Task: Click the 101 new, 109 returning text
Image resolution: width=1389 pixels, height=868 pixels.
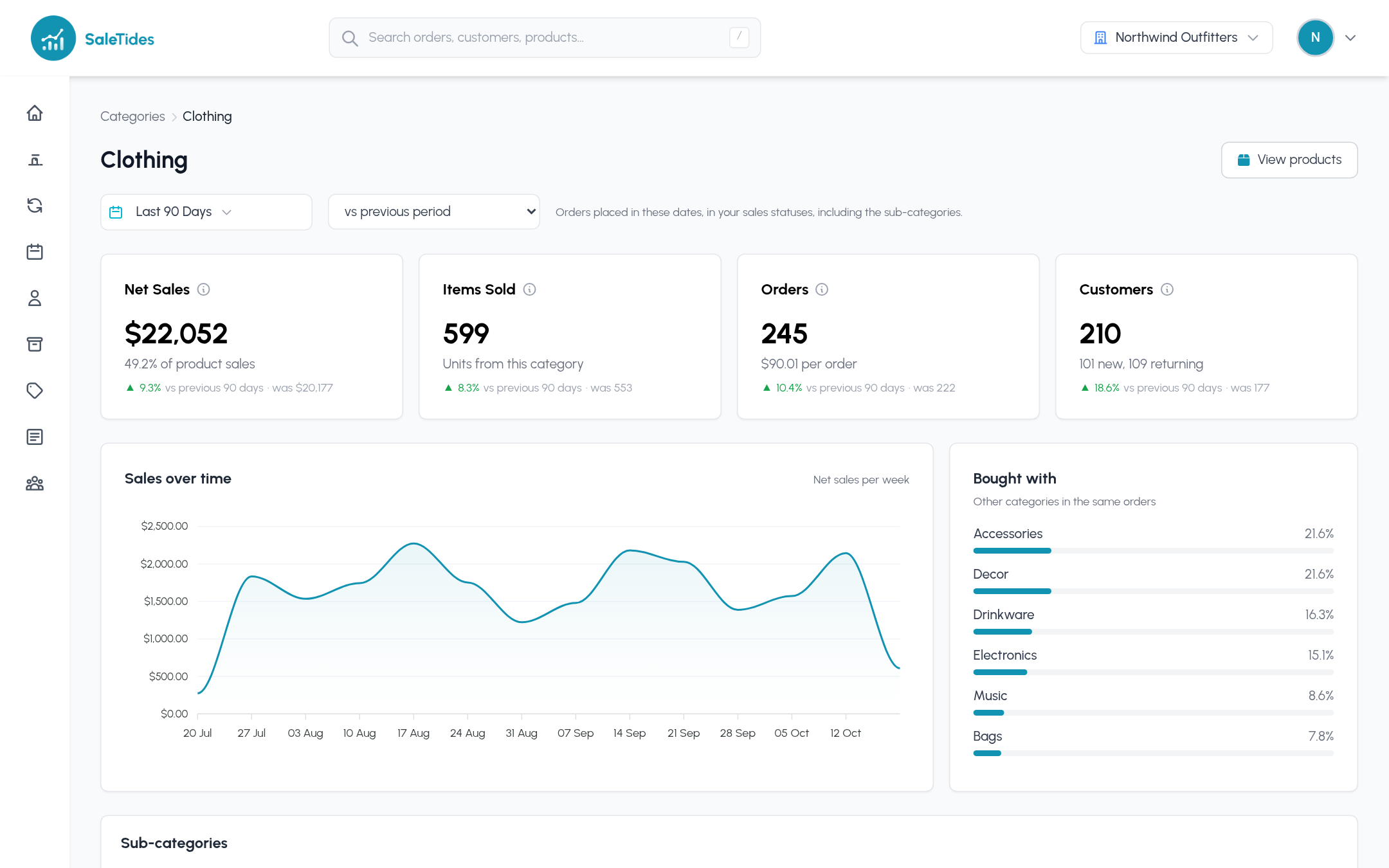Action: (1141, 365)
